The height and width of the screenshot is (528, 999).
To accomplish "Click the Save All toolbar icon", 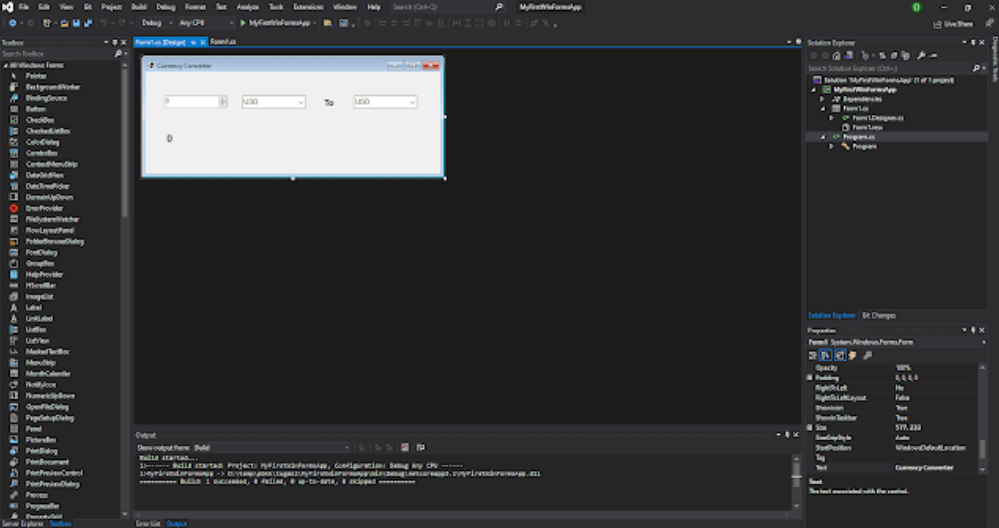I will pos(88,23).
